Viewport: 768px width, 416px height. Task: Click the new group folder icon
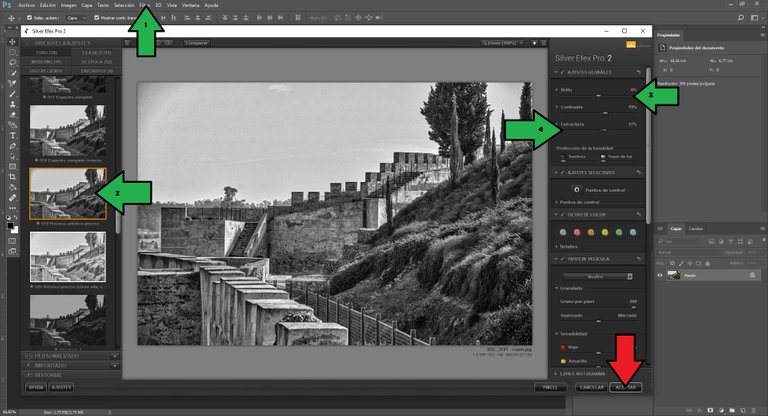click(732, 410)
